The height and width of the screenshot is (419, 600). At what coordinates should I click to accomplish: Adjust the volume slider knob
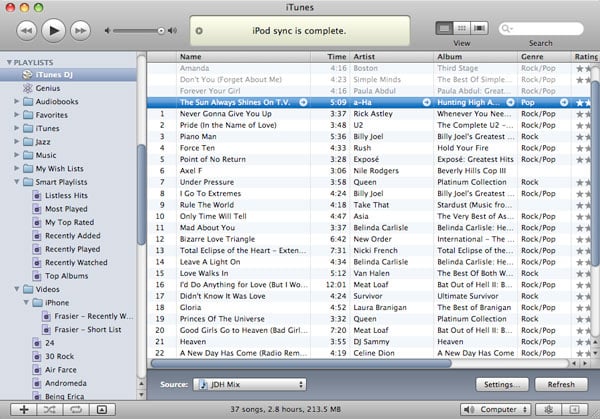161,31
